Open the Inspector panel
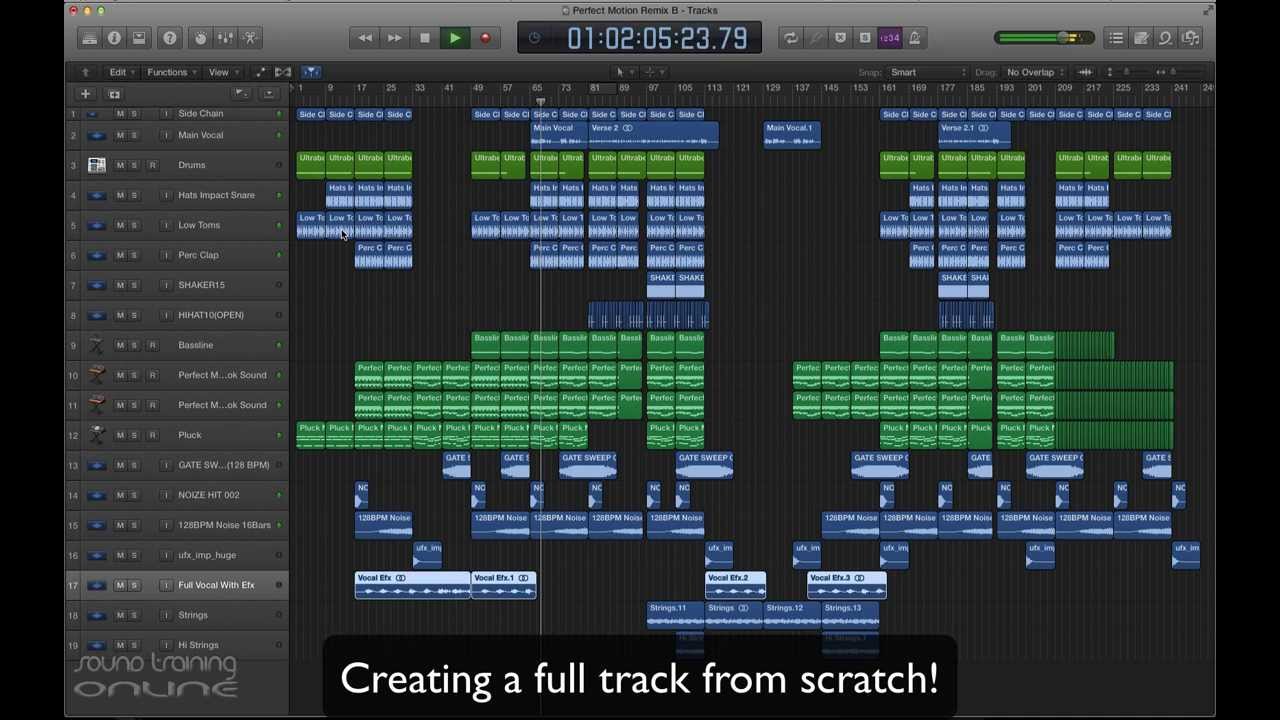The height and width of the screenshot is (720, 1280). (114, 38)
